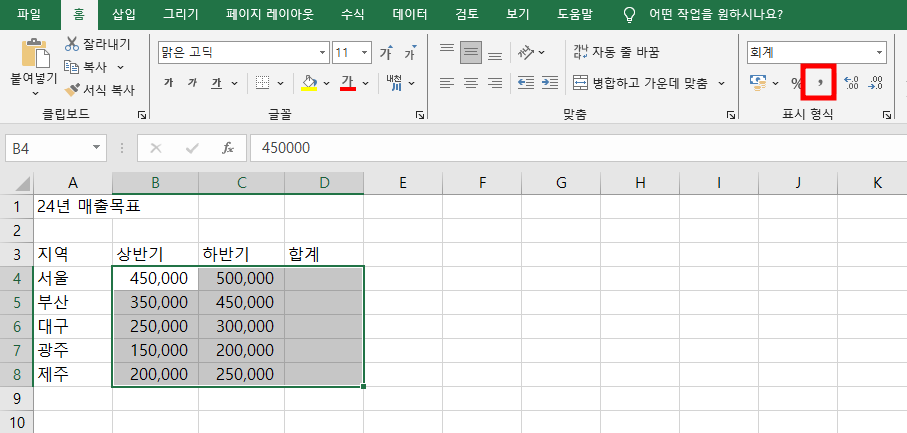Switch to the 그리기 tab
The image size is (907, 433).
pyautogui.click(x=180, y=14)
